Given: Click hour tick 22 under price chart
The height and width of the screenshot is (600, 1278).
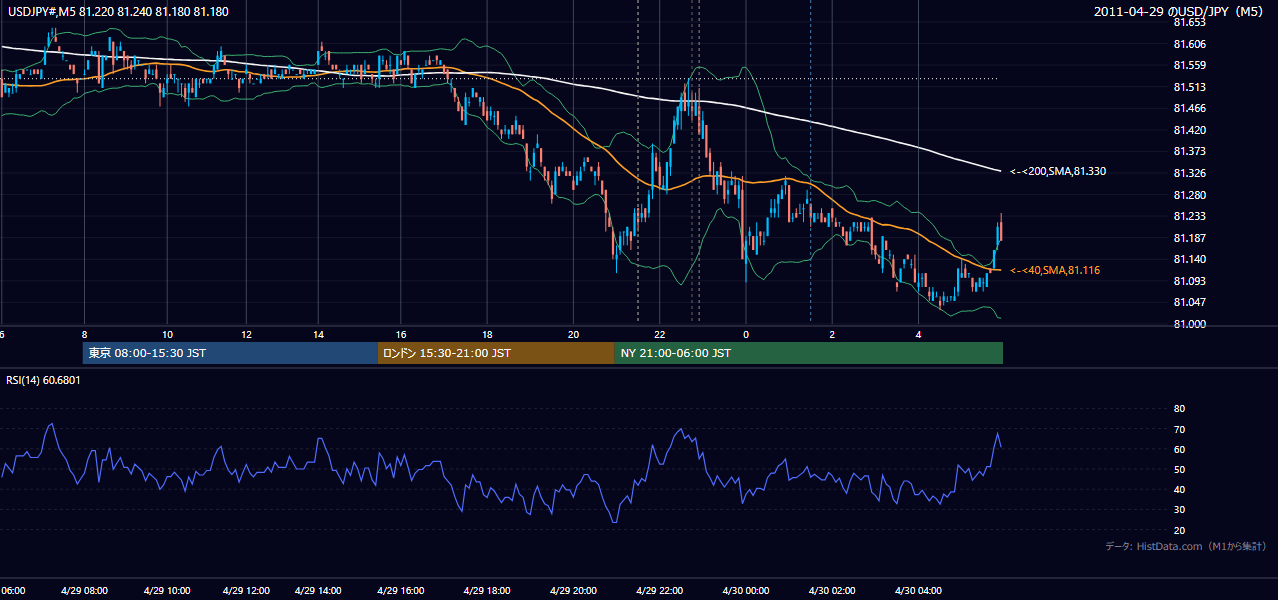Looking at the screenshot, I should click(660, 335).
